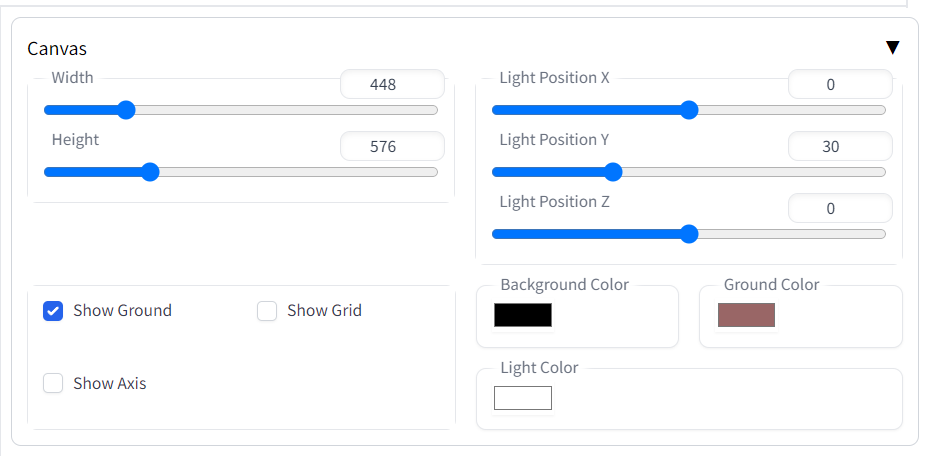Click the Width value field showing 448
Image resolution: width=928 pixels, height=456 pixels.
click(x=392, y=84)
